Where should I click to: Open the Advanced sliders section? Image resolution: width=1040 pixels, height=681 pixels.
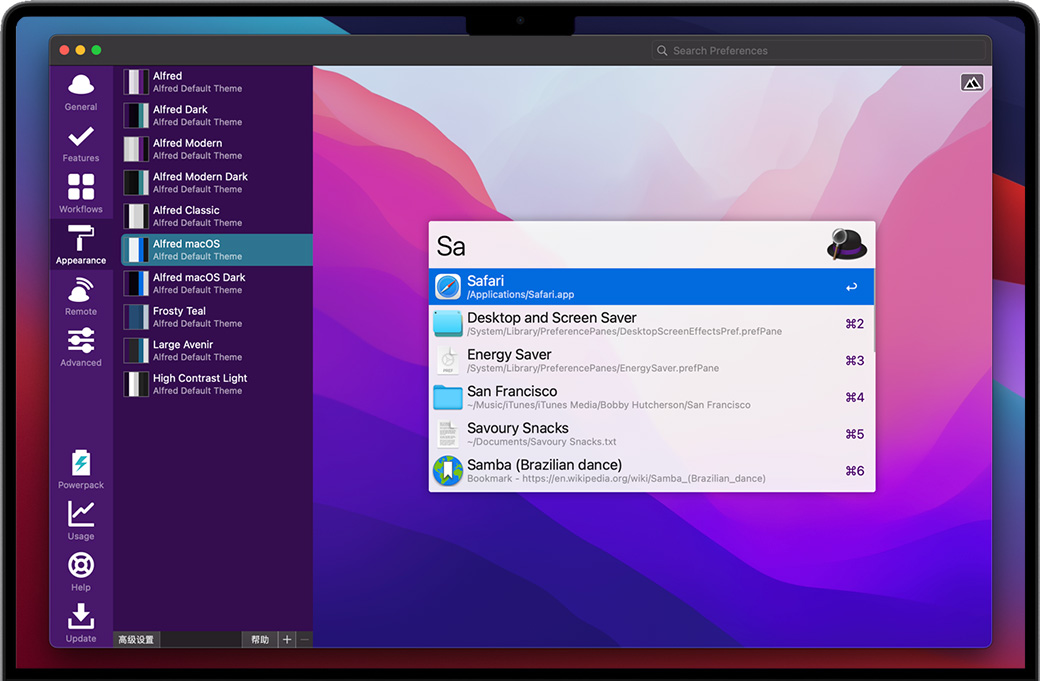(x=81, y=346)
